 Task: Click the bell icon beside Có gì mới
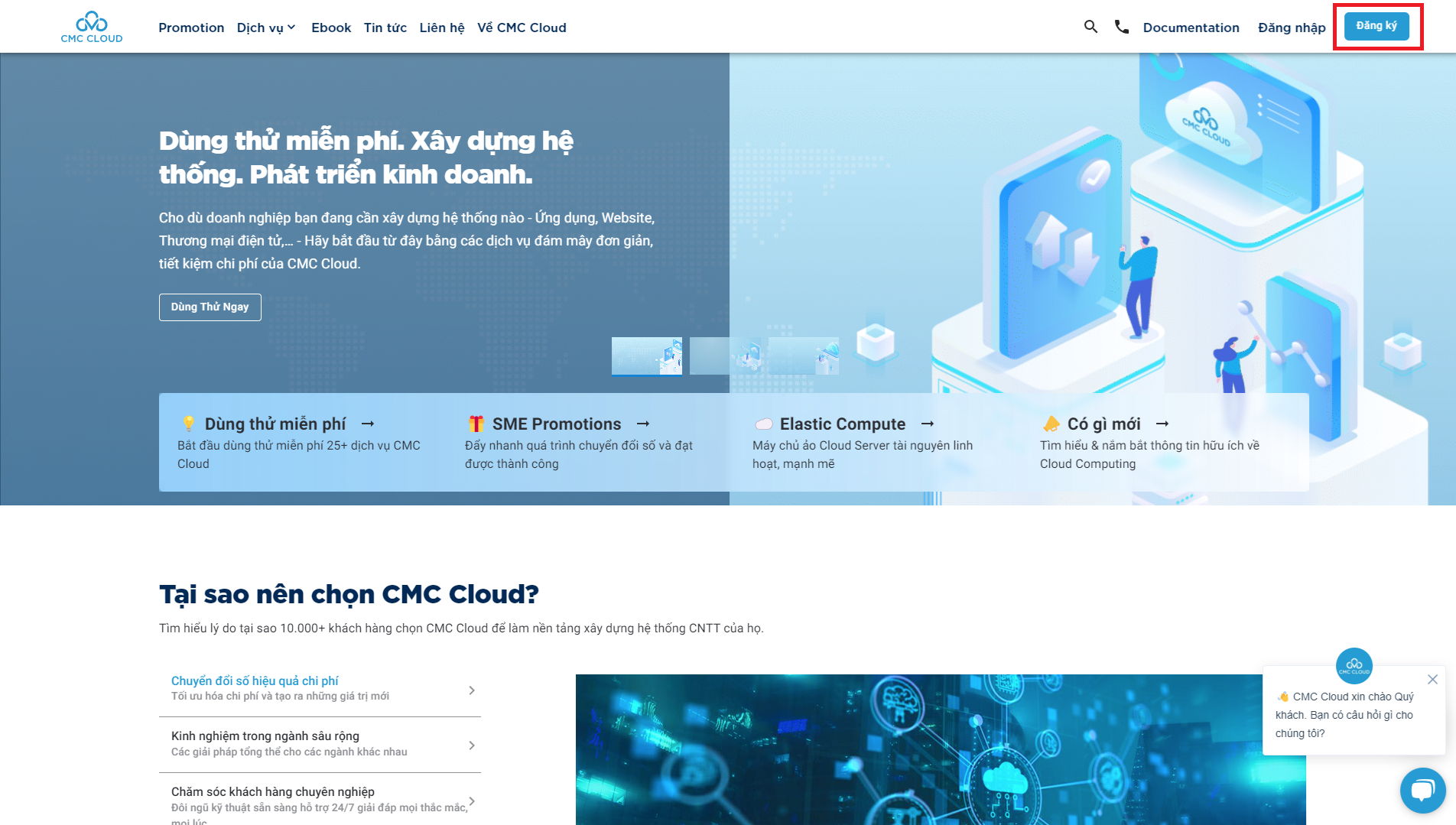1051,424
